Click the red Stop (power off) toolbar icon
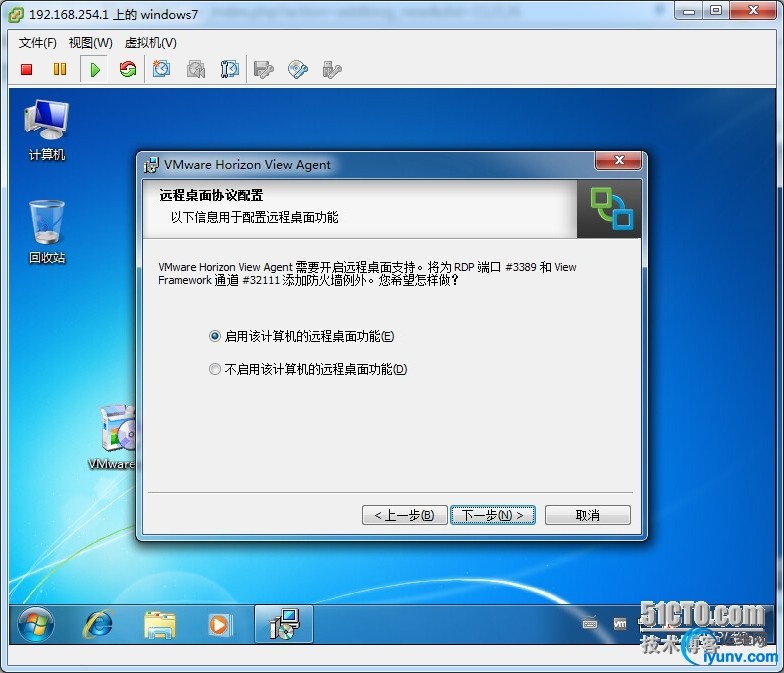 coord(26,69)
